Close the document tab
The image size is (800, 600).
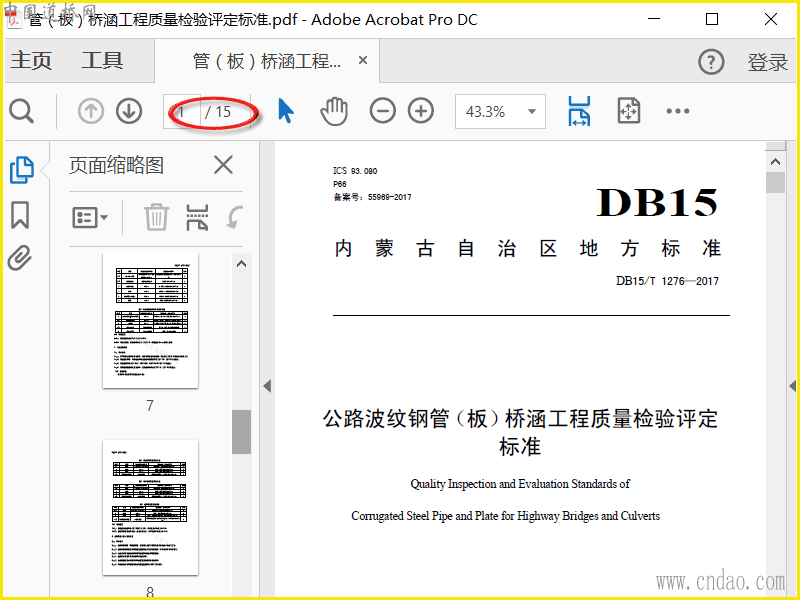point(363,60)
